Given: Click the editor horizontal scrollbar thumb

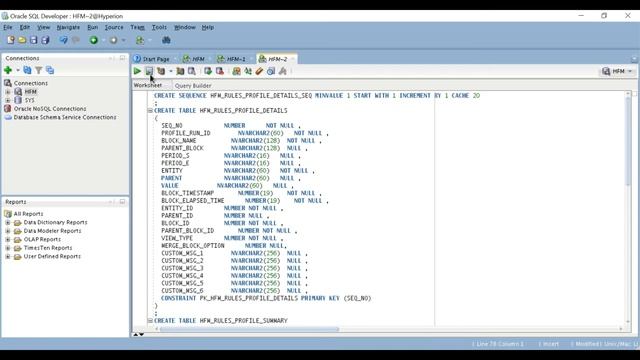Looking at the screenshot, I should (x=249, y=329).
